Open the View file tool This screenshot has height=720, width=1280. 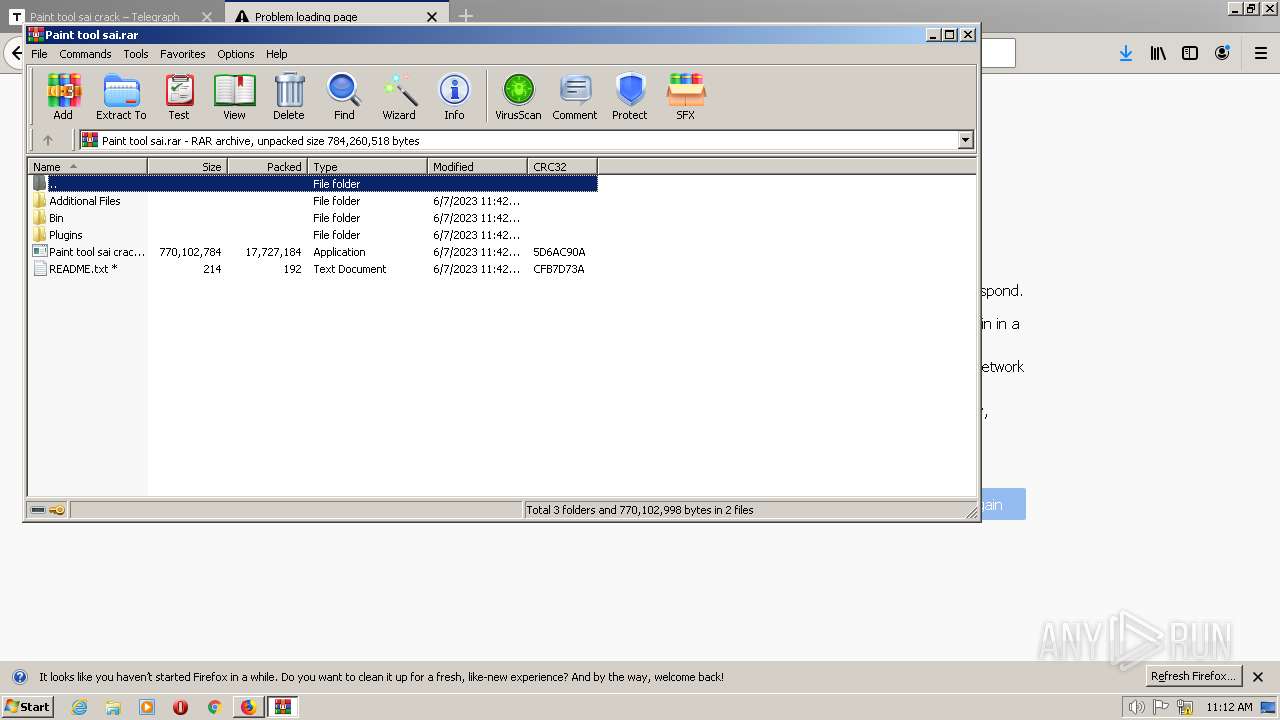pos(234,97)
